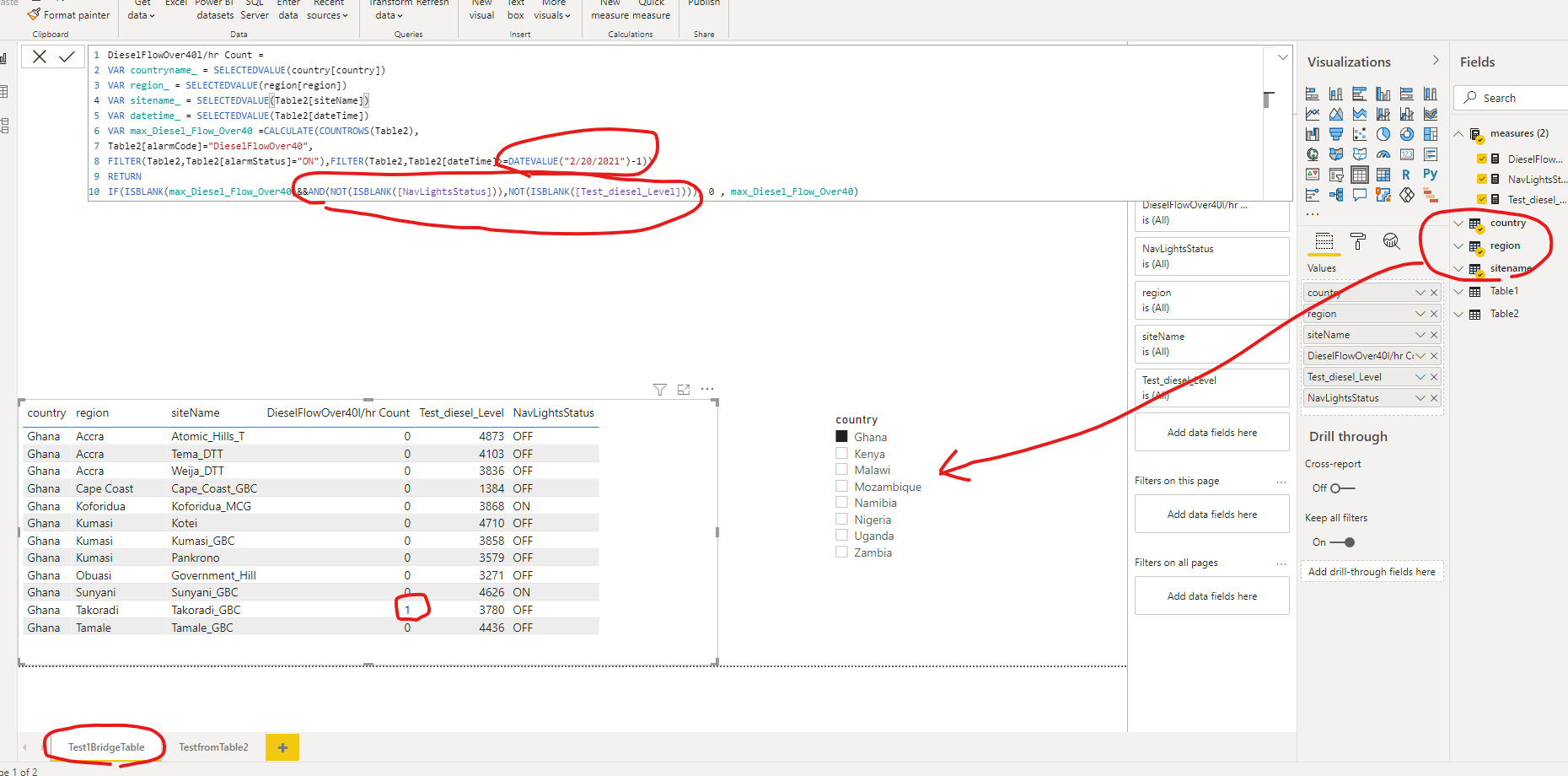This screenshot has height=776, width=1568.
Task: Commit the DAX formula with the checkmark
Action: point(67,57)
